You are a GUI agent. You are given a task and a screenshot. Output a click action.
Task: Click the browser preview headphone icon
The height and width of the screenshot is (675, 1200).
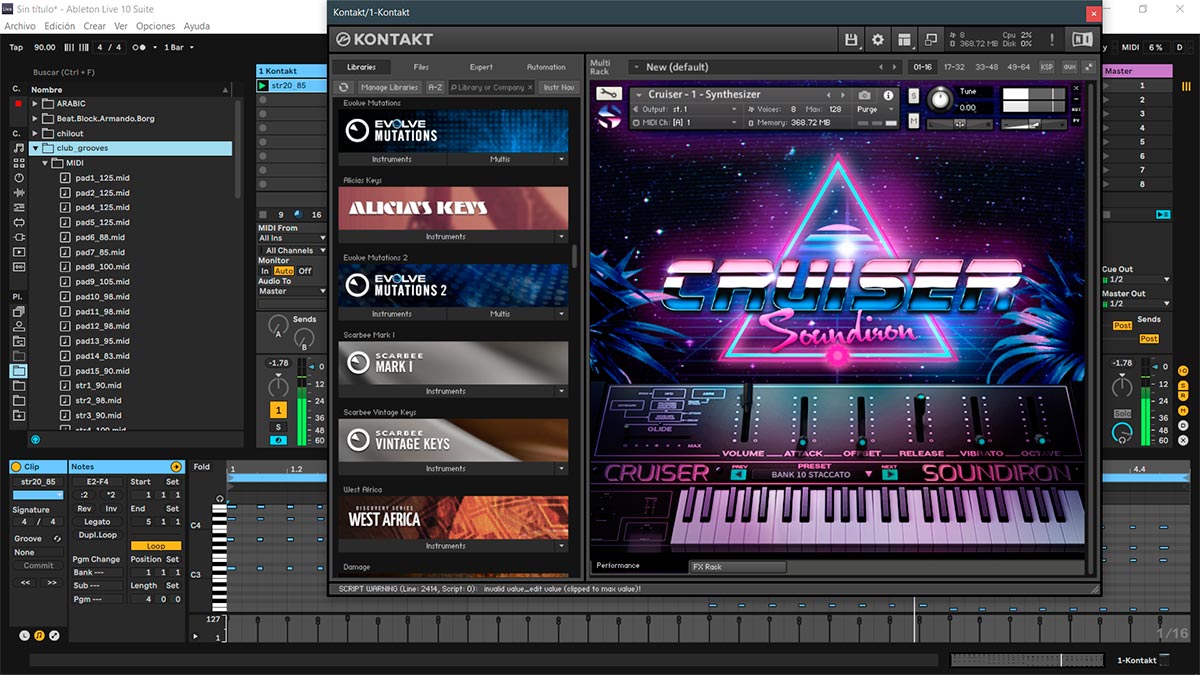[35, 439]
